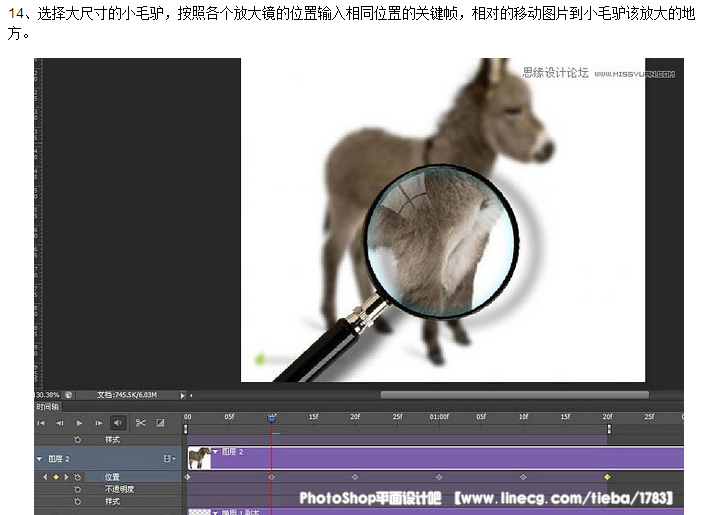Collapse the 图层 2 track in the layer list
723x515 pixels.
pos(39,459)
